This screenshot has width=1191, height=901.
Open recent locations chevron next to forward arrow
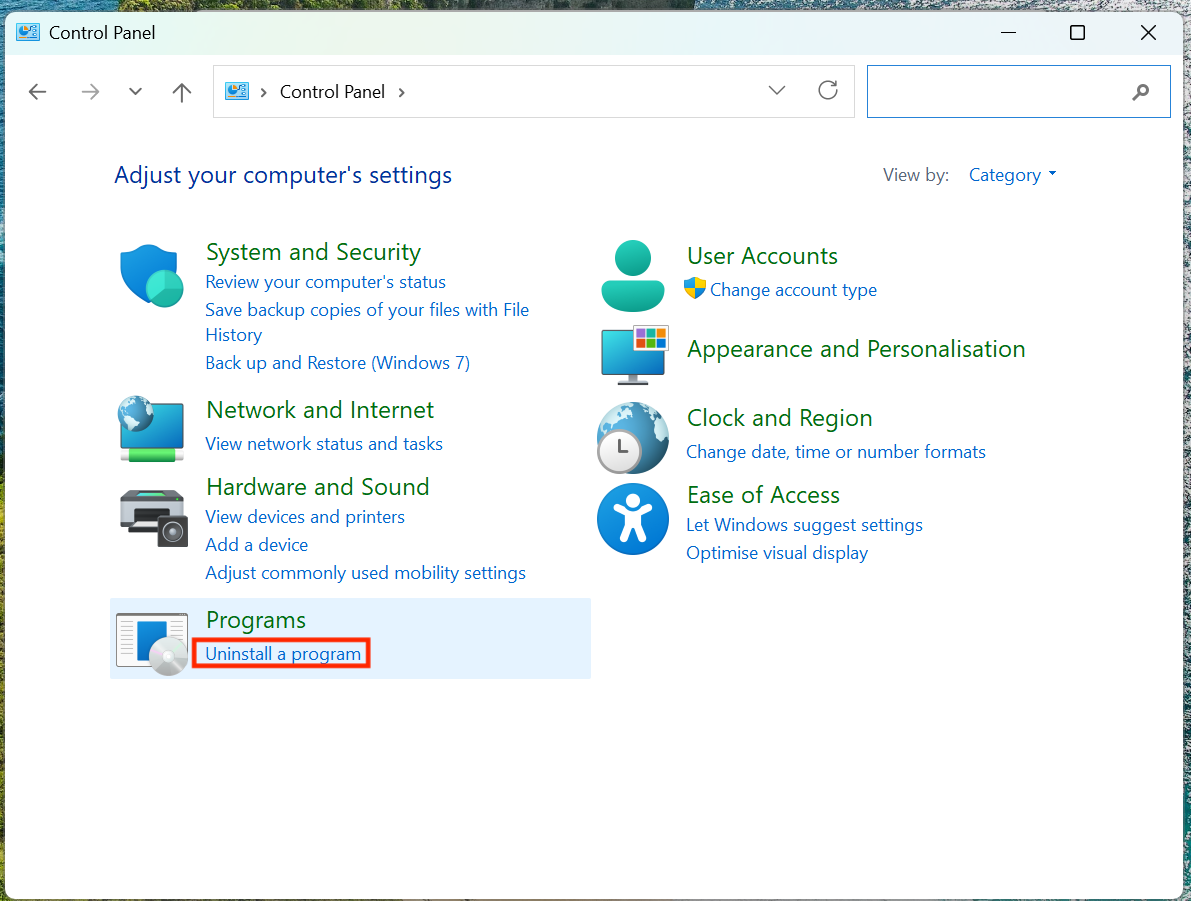tap(135, 91)
